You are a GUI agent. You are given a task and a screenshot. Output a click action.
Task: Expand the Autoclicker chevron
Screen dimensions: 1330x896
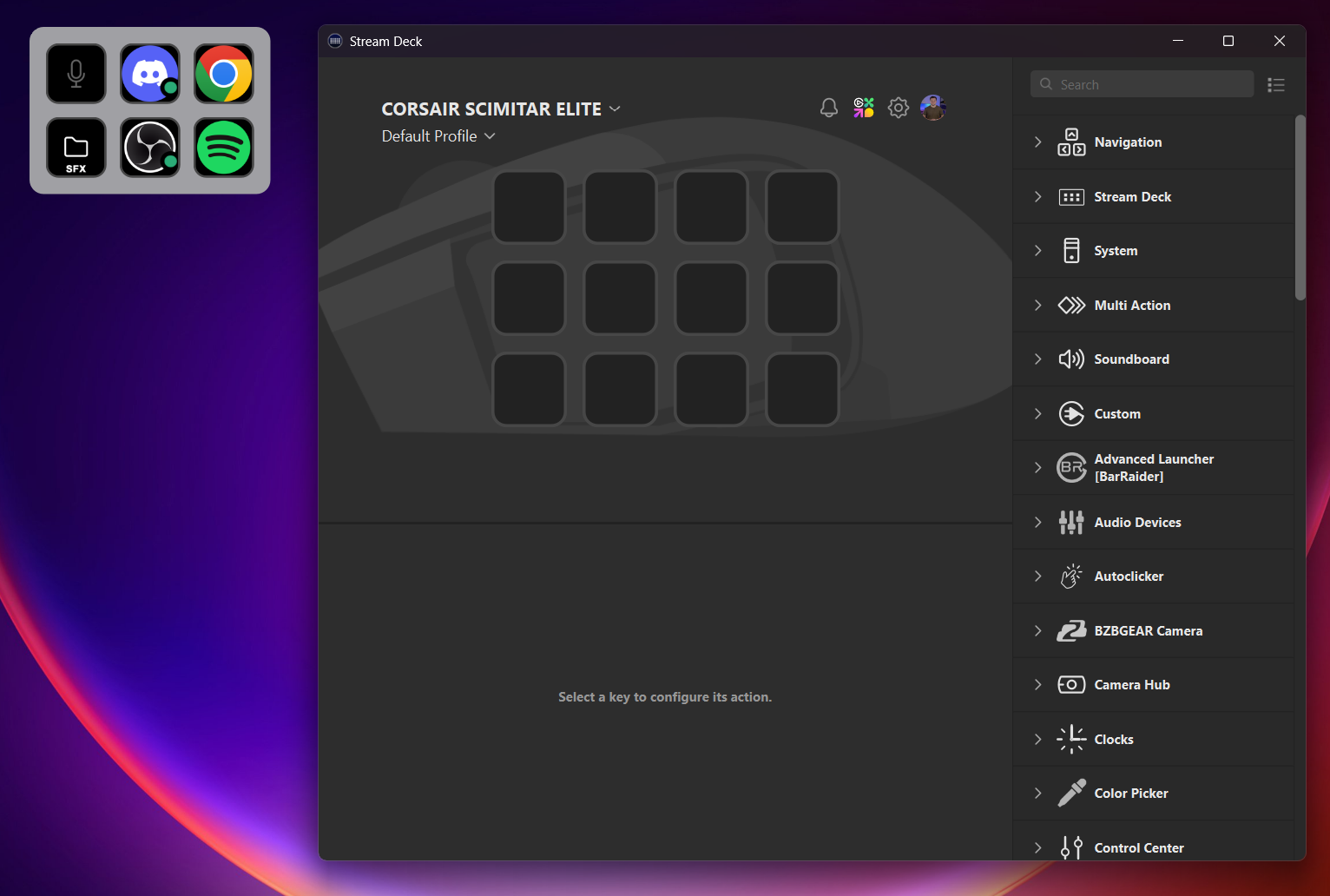1037,576
